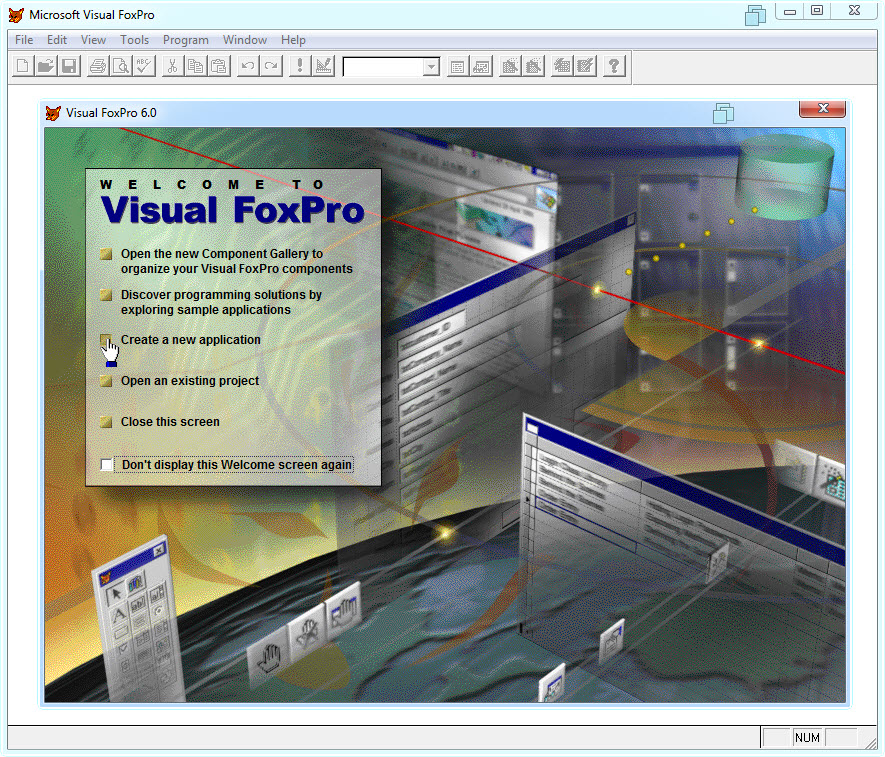The width and height of the screenshot is (885, 757).
Task: Launch the Report wizard toolbar icon
Action: [533, 66]
